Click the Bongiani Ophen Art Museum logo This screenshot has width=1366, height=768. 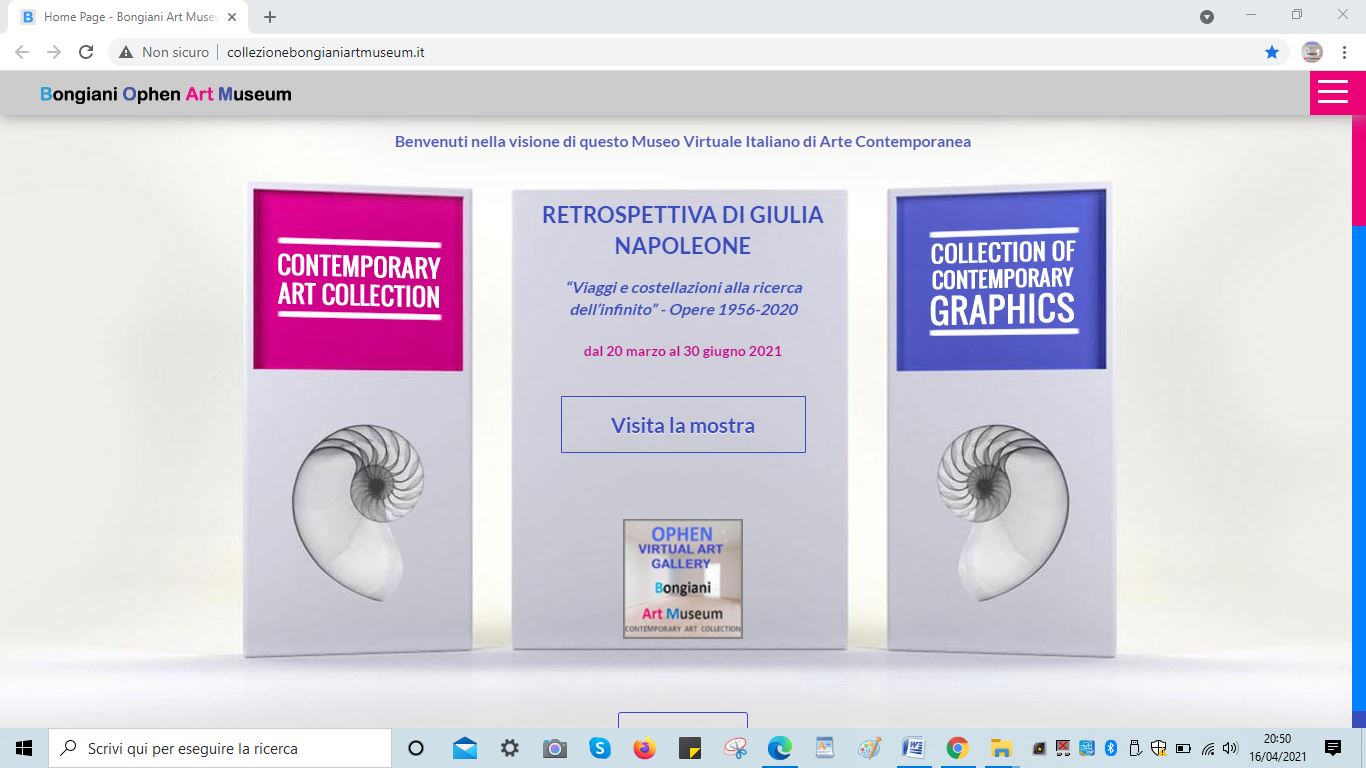166,94
